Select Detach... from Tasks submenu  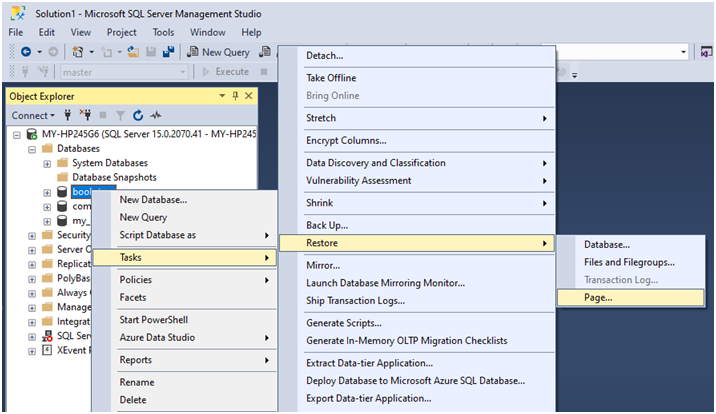point(417,56)
